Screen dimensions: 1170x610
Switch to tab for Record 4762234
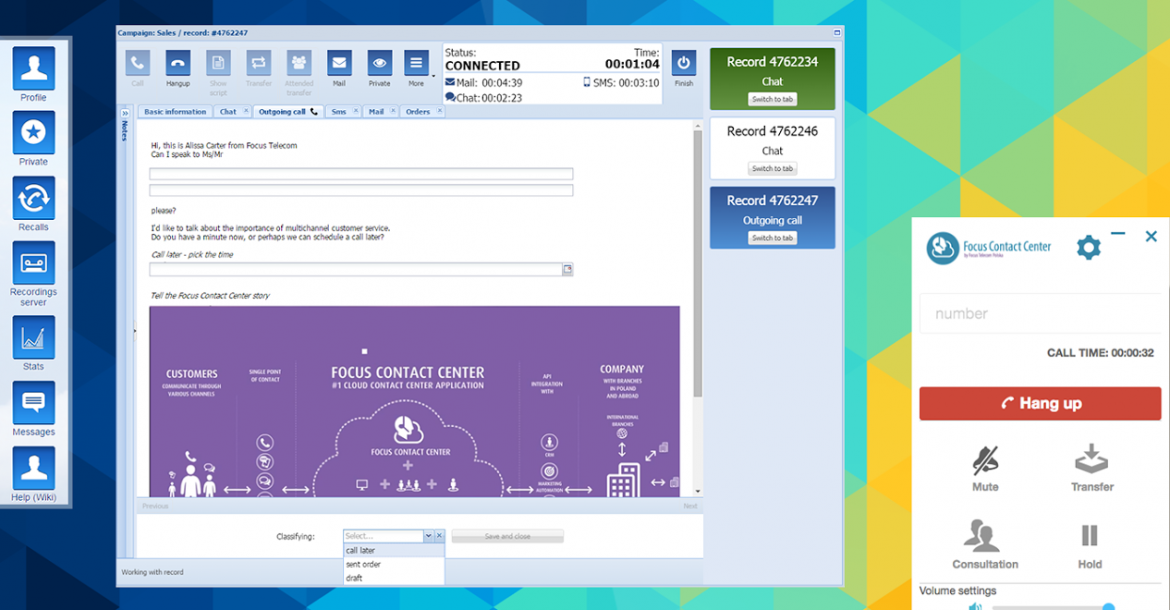point(772,99)
